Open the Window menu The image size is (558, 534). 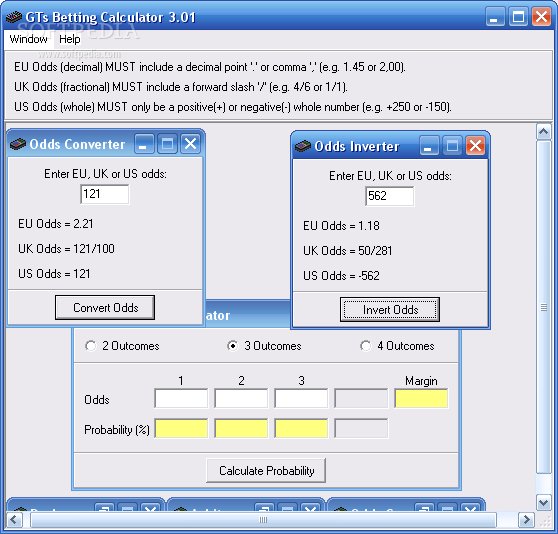pos(28,39)
